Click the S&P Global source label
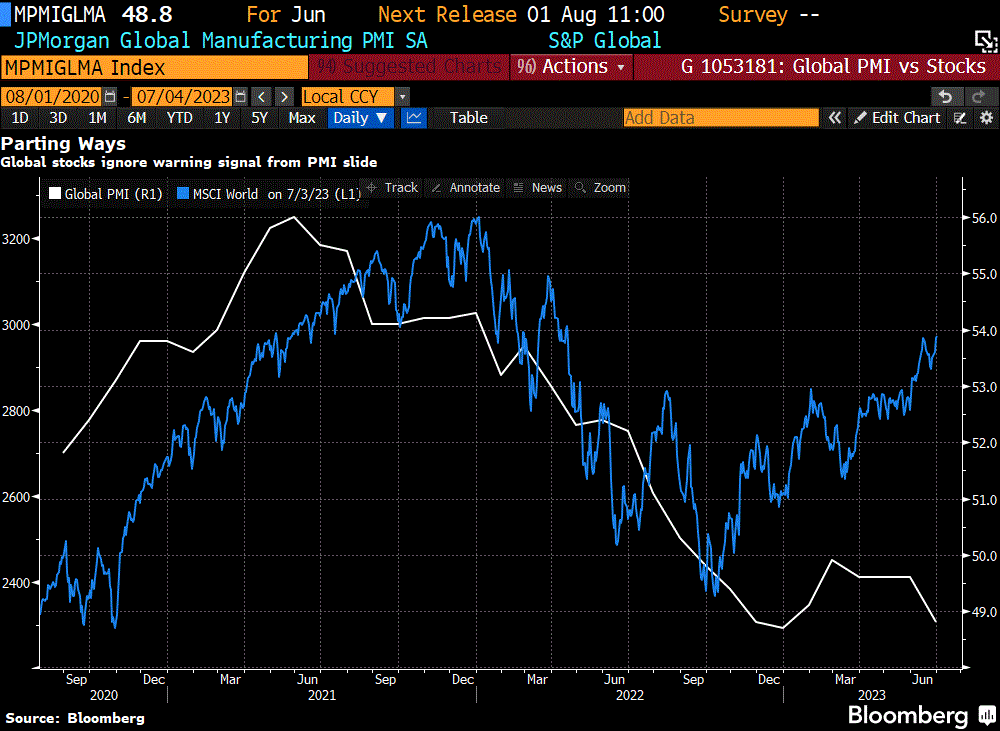The image size is (1000, 731). 605,41
